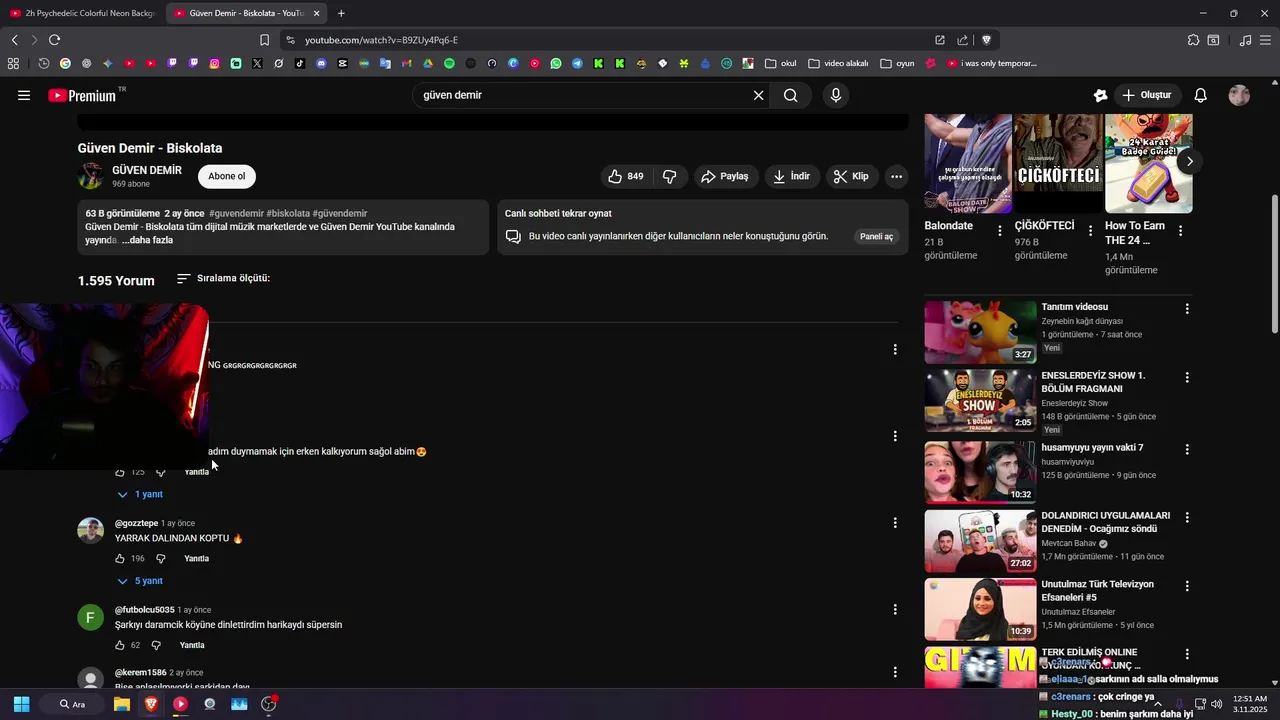Open YouTube notifications bell
The image size is (1280, 720).
click(x=1201, y=96)
